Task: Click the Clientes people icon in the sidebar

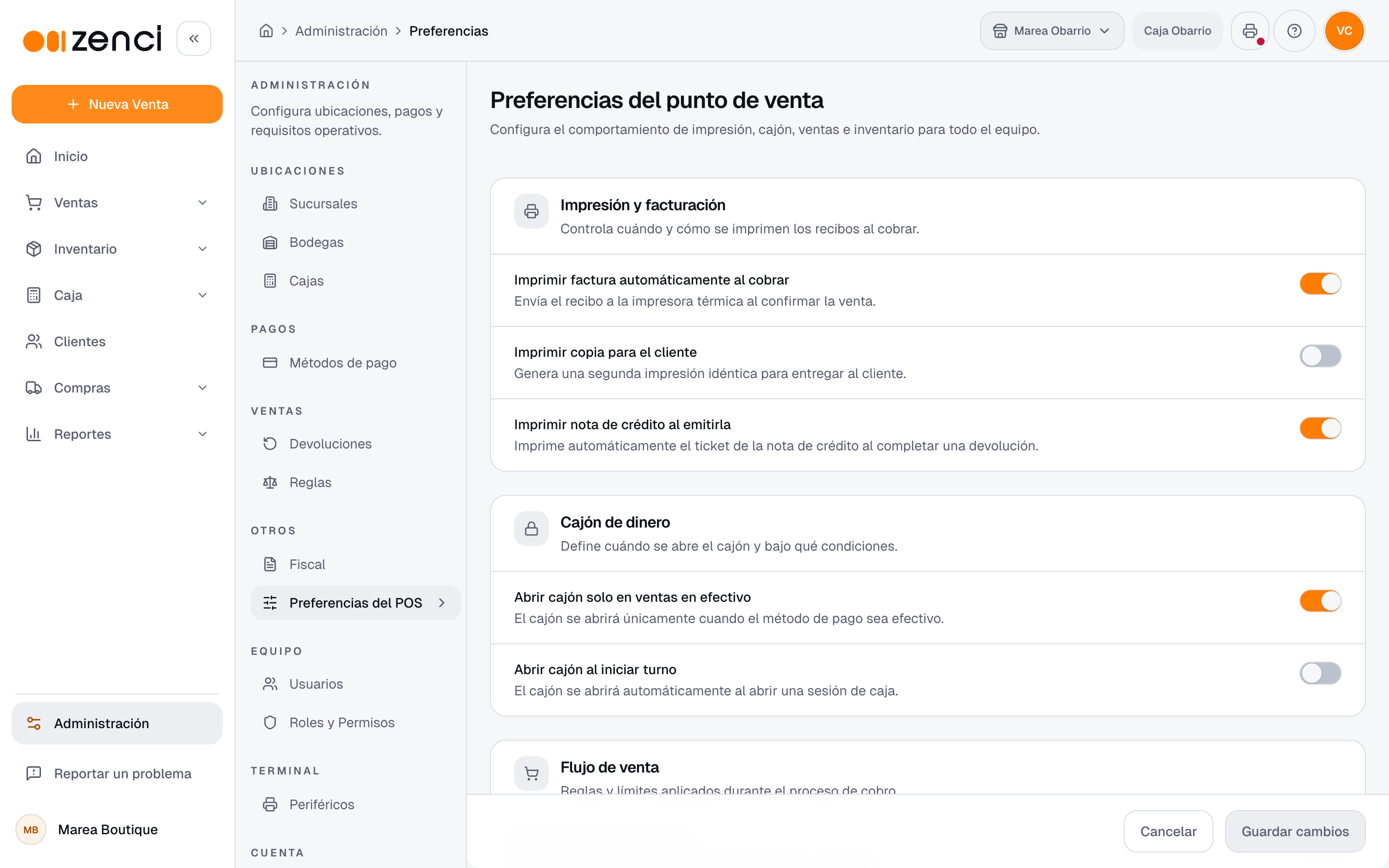Action: pyautogui.click(x=34, y=341)
